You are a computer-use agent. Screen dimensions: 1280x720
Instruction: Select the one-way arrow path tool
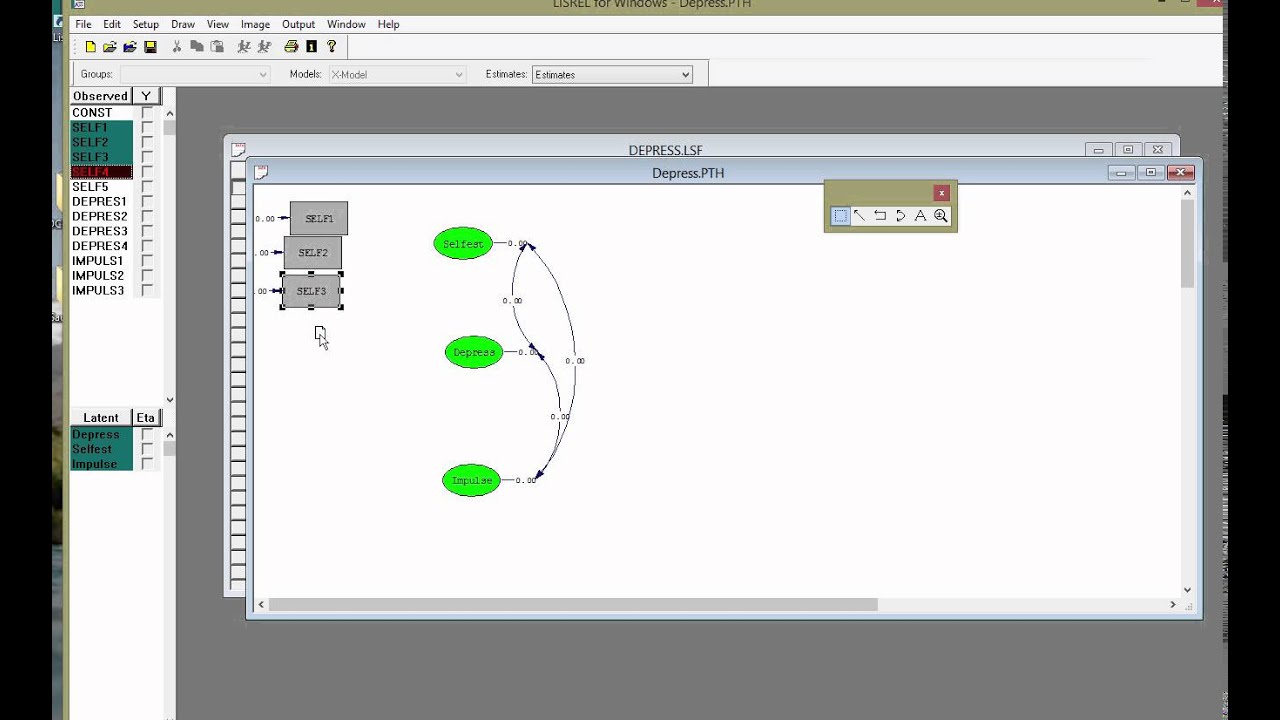pyautogui.click(x=860, y=216)
